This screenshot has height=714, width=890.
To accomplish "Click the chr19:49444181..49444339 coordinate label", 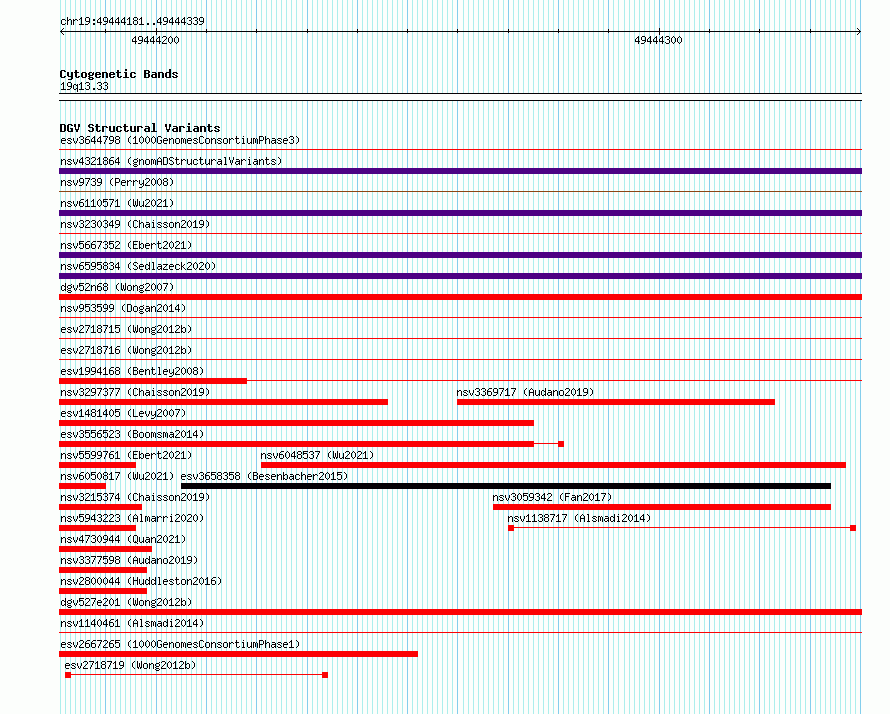I will (x=132, y=21).
